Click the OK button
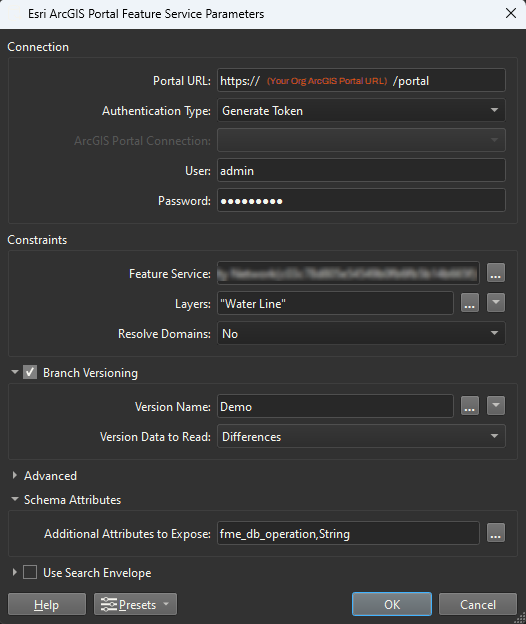The image size is (526, 624). (392, 604)
